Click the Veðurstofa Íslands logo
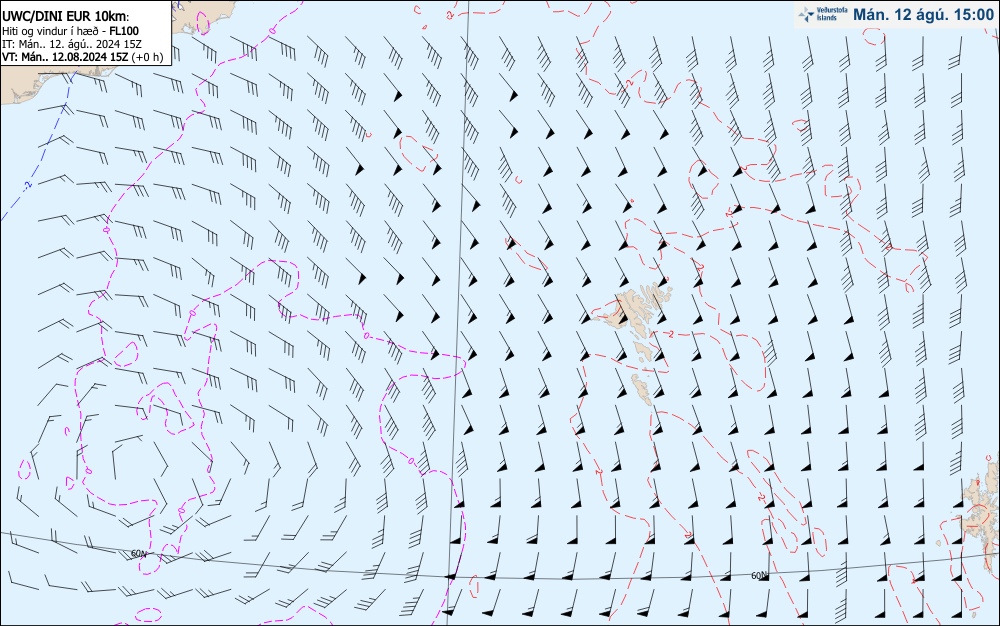 coord(822,15)
